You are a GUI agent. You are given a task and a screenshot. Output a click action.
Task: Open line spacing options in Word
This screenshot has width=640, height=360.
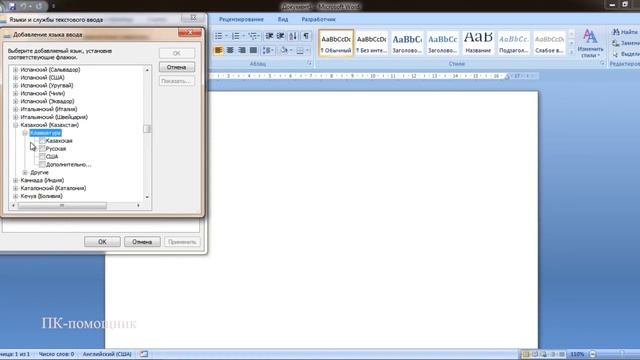tap(268, 50)
